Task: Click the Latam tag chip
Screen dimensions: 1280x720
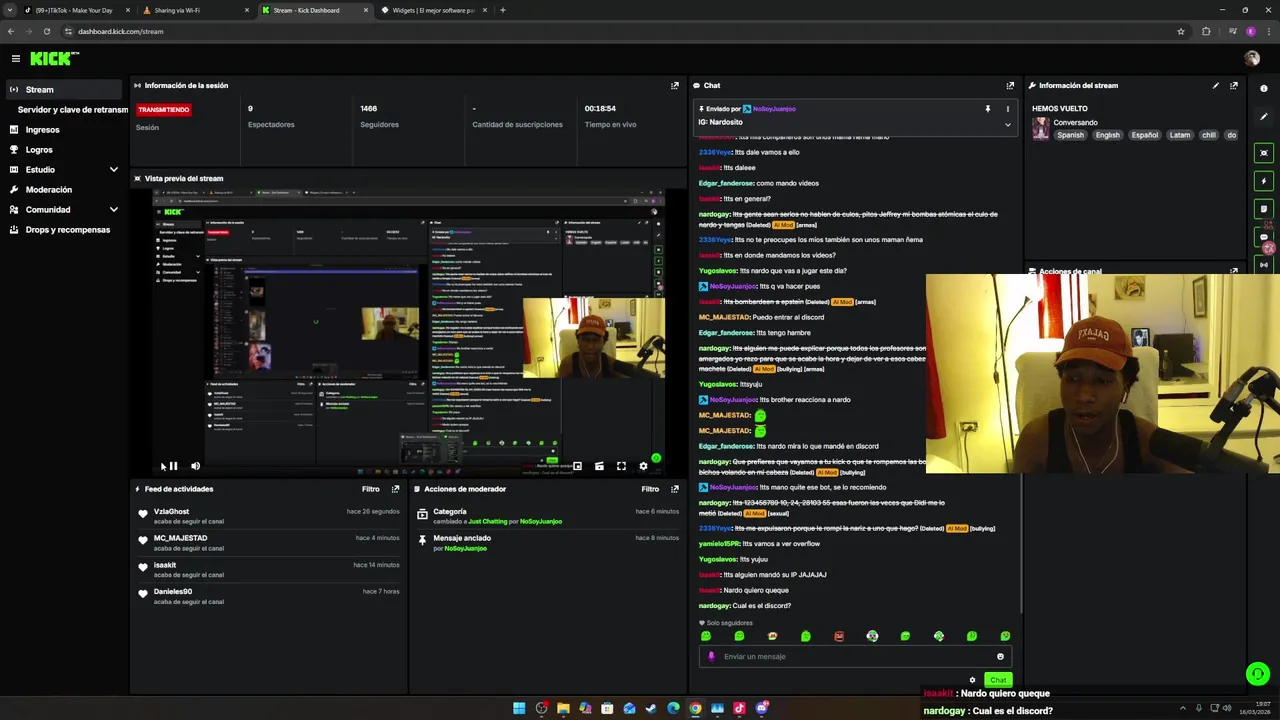Action: 1180,135
